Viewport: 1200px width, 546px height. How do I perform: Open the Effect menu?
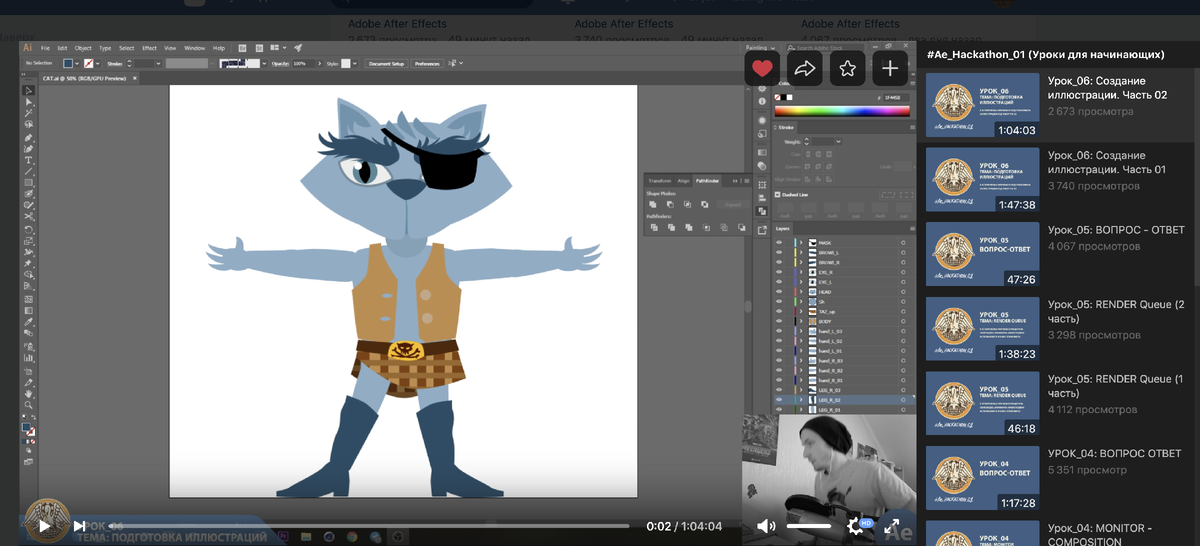point(149,48)
